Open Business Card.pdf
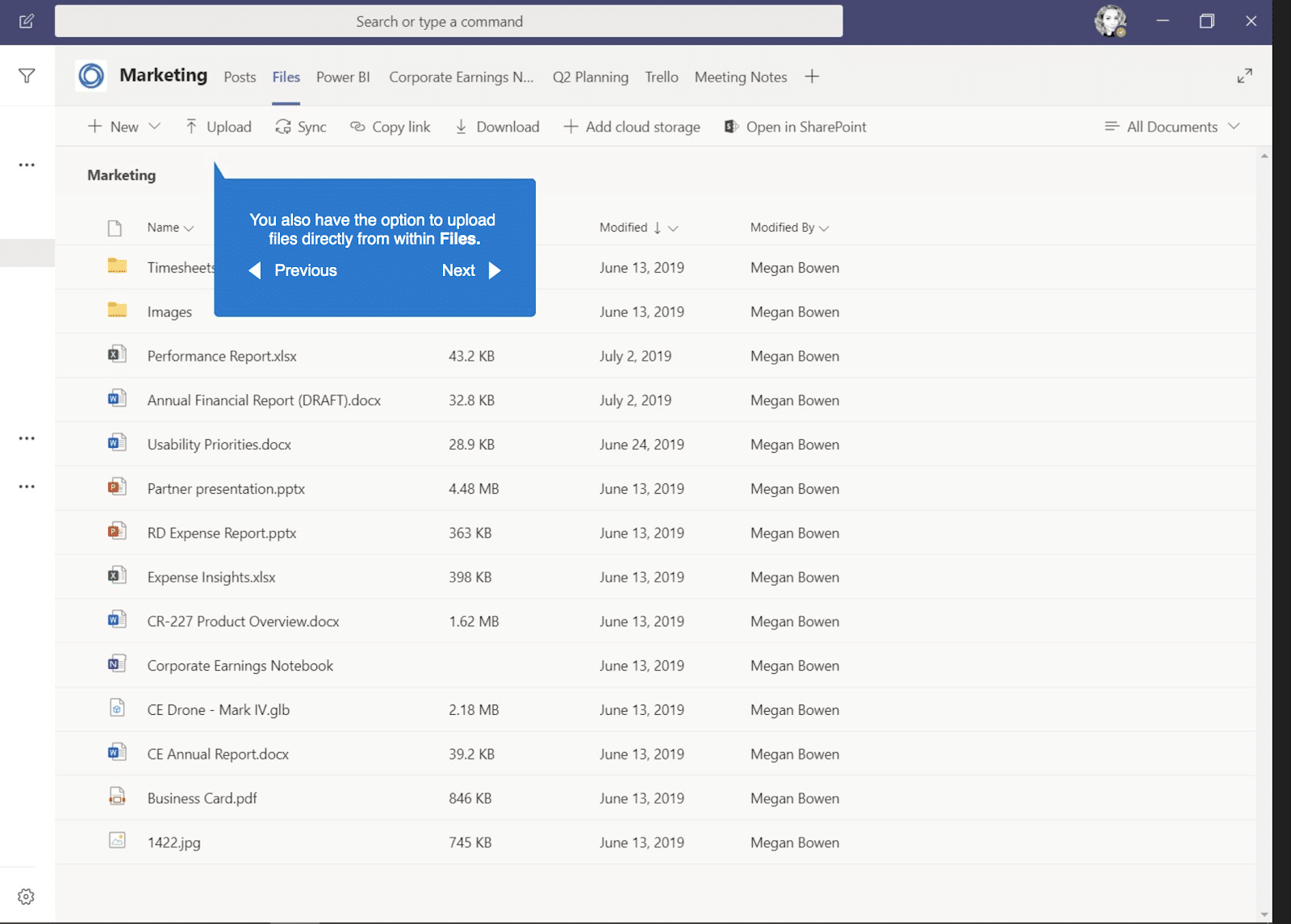 click(x=202, y=798)
